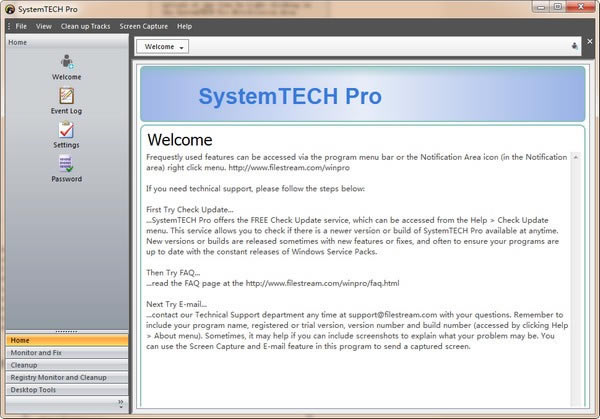600x419 pixels.
Task: Click the menu bar grip handle
Action: pos(9,26)
